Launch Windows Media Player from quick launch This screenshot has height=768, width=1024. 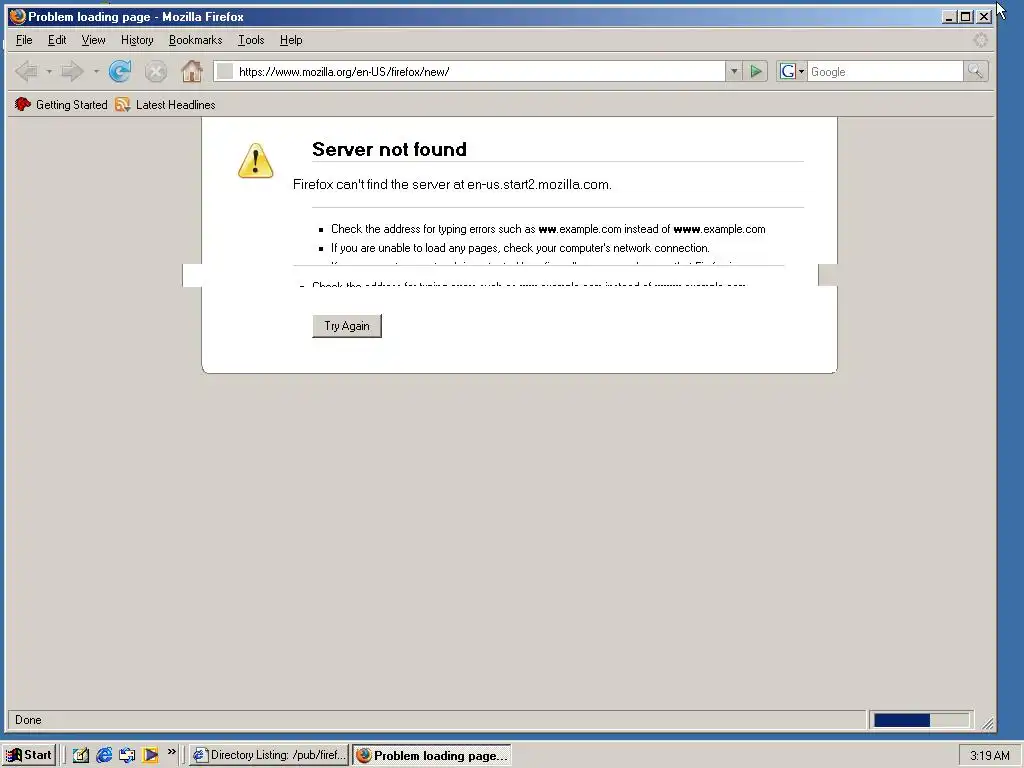pos(150,755)
